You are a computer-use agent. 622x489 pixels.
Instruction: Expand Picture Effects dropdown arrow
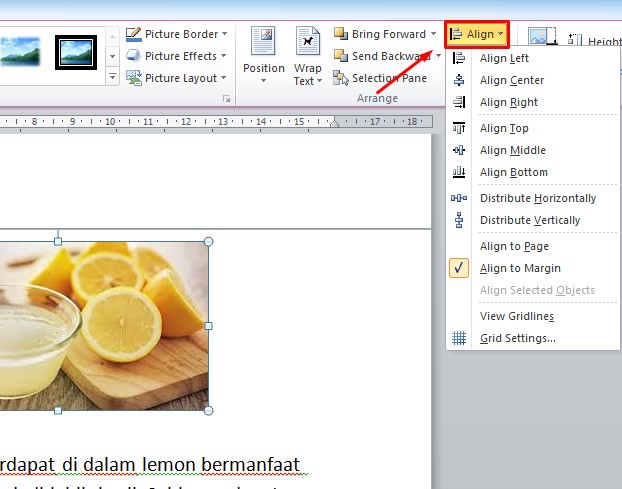tap(223, 56)
